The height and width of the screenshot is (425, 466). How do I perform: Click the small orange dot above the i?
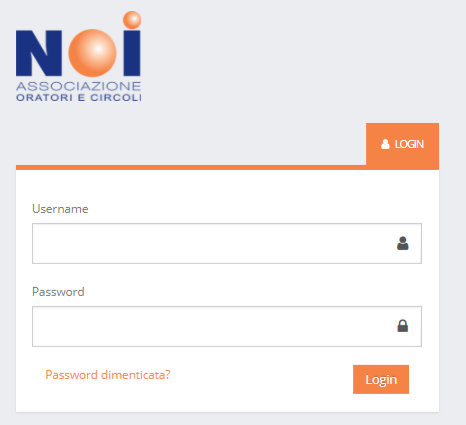[x=132, y=20]
